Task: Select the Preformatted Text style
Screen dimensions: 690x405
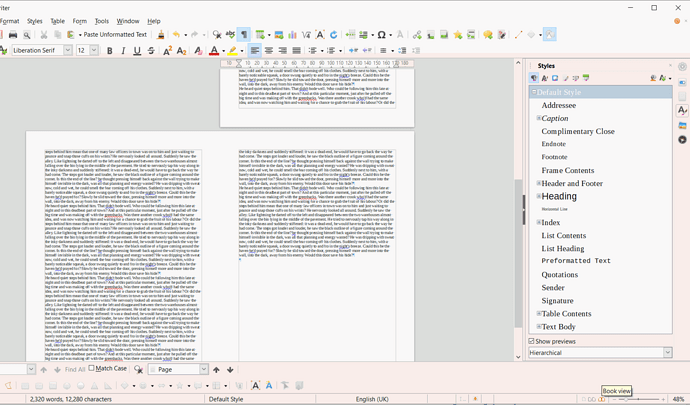Action: (x=576, y=261)
